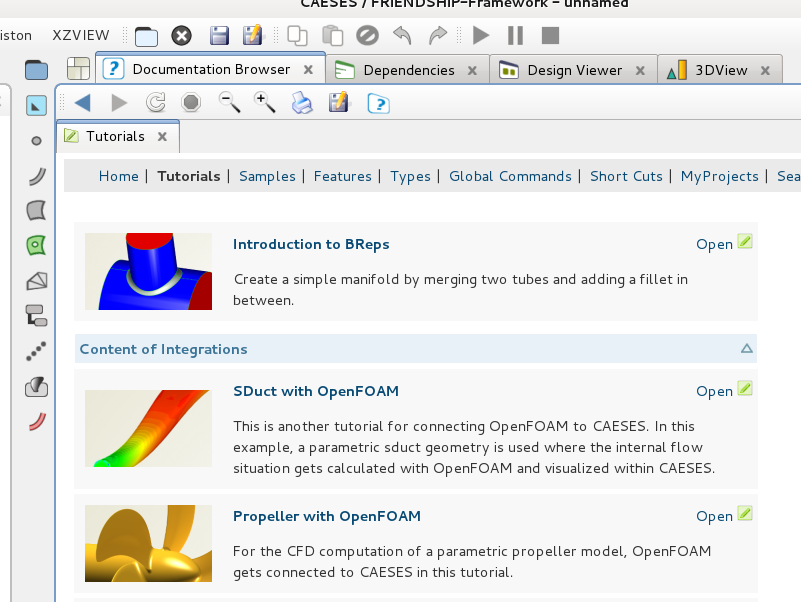Select the point creation tool

pos(36,141)
